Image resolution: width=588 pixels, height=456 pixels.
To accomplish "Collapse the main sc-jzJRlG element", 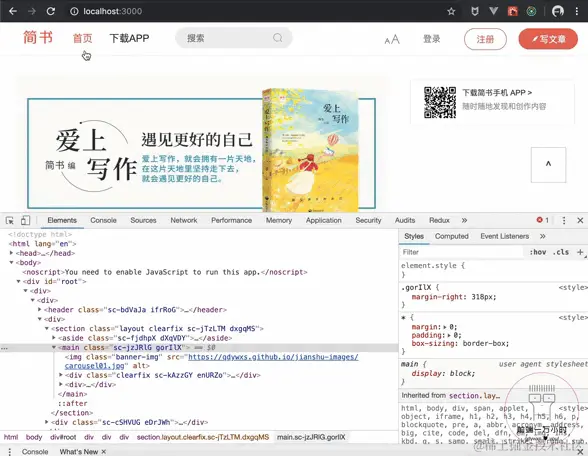I will pyautogui.click(x=54, y=347).
